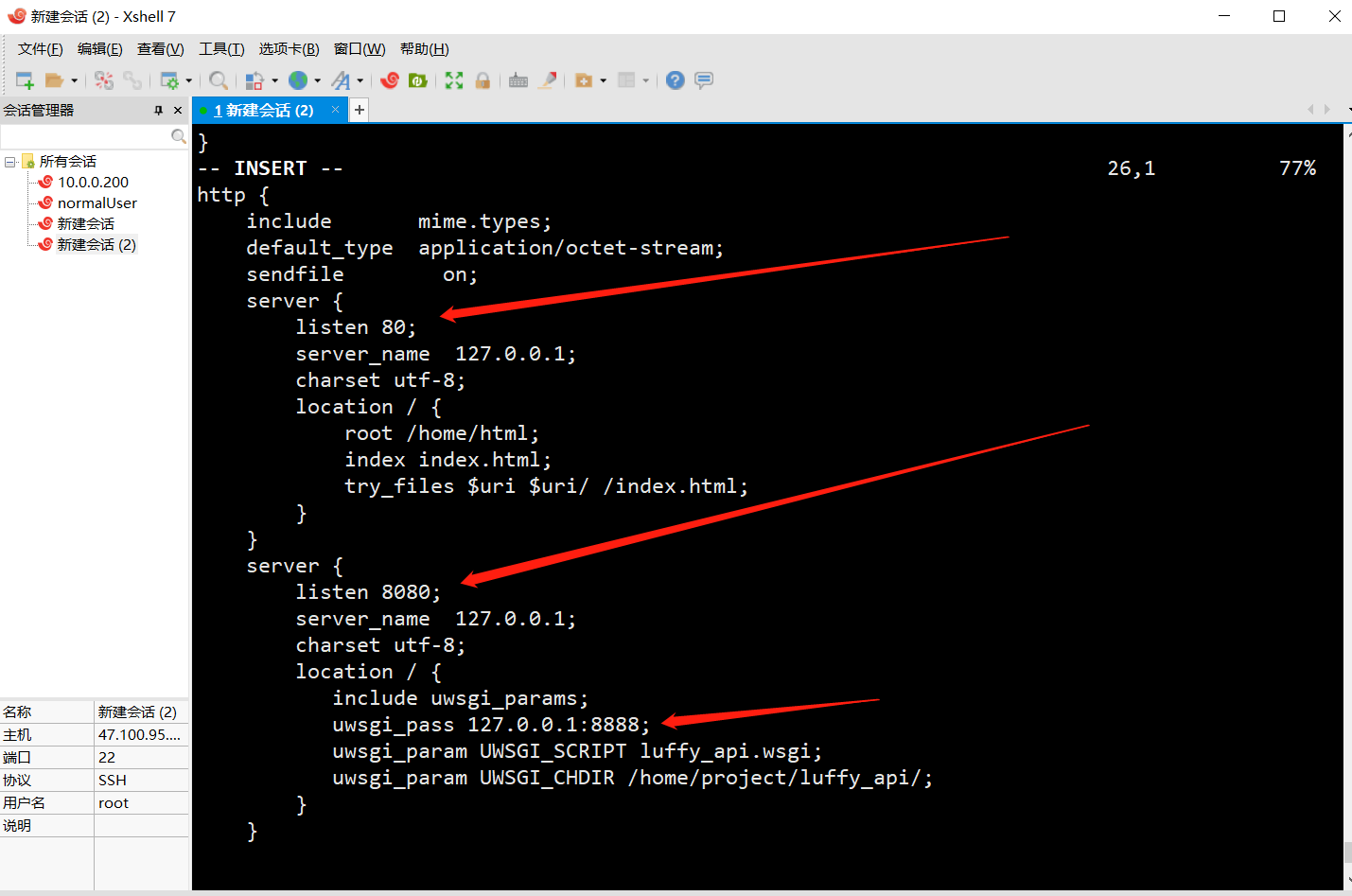Pin the 会话管理器 panel
The width and height of the screenshot is (1352, 896).
pos(158,111)
